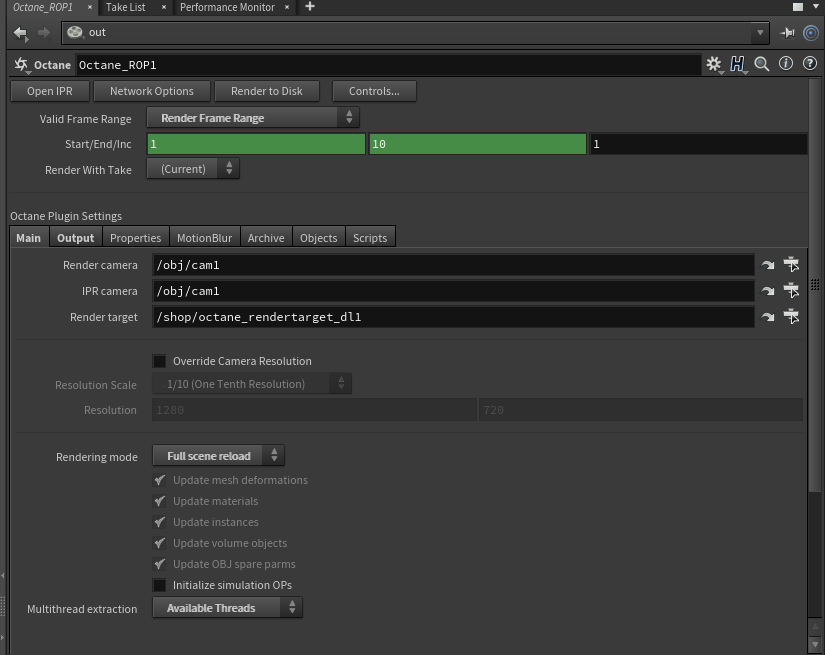Viewport: 825px width, 655px height.
Task: Open the node info icon
Action: click(x=786, y=64)
